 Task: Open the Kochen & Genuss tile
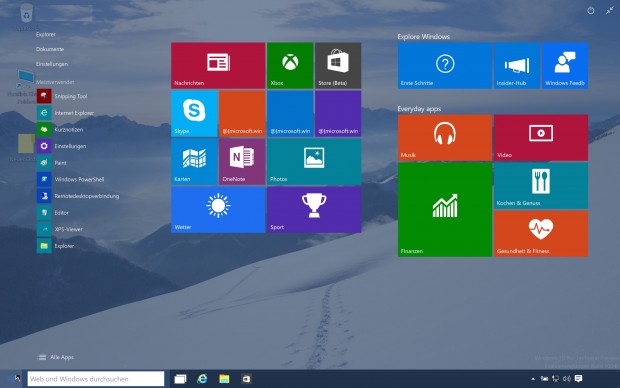click(541, 185)
